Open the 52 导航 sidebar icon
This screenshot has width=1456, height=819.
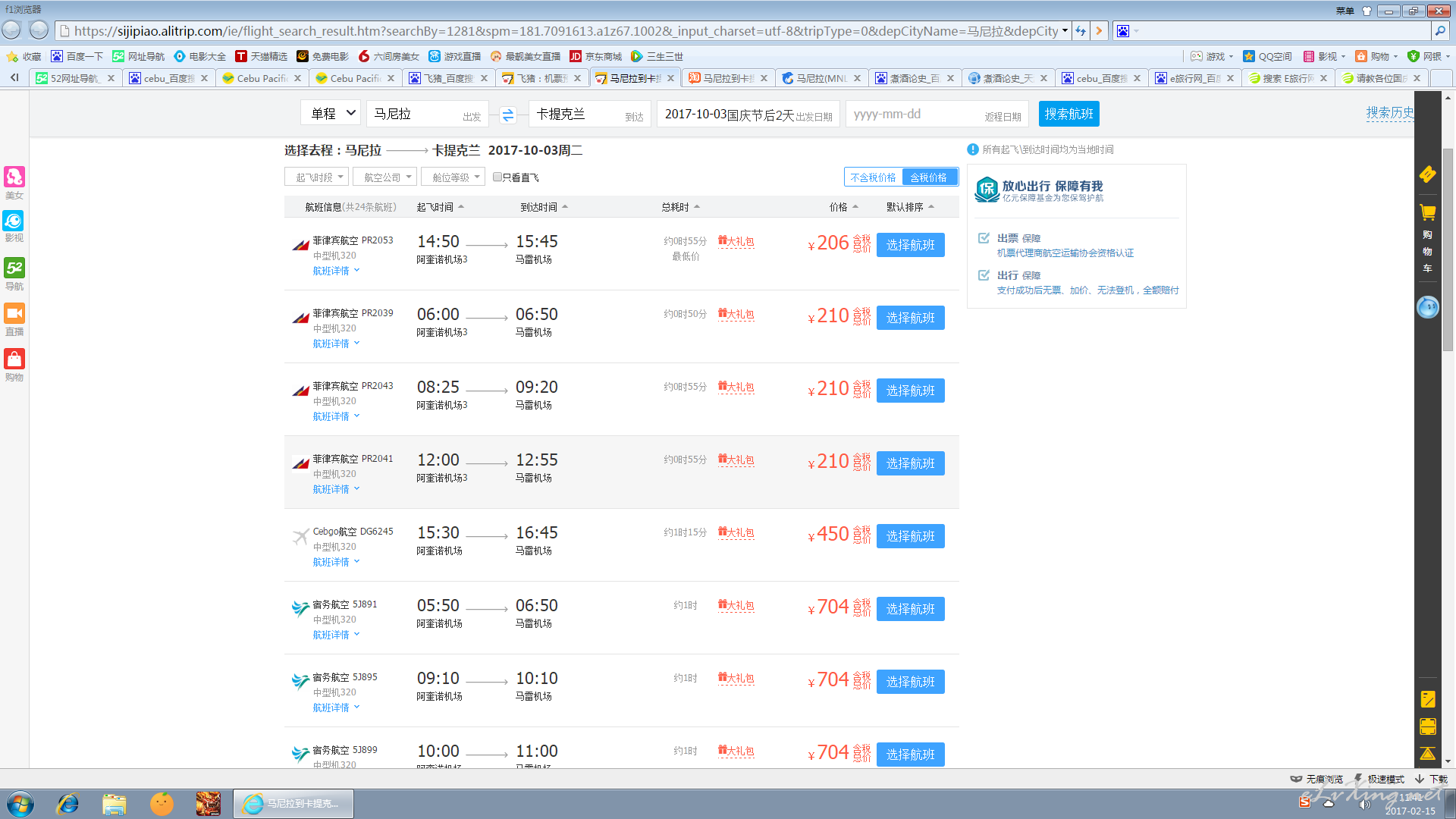point(14,268)
